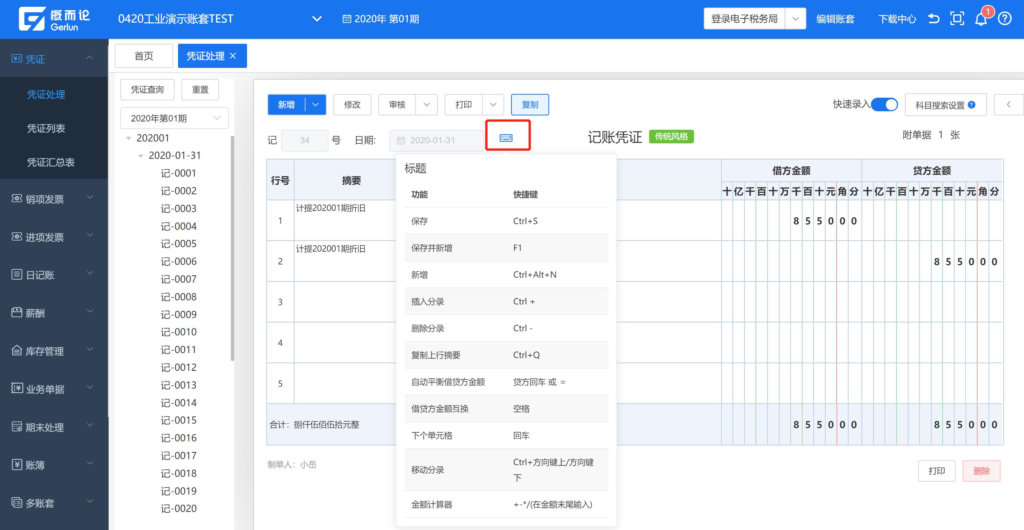
Task: Open the notification bell icon
Action: [x=980, y=20]
